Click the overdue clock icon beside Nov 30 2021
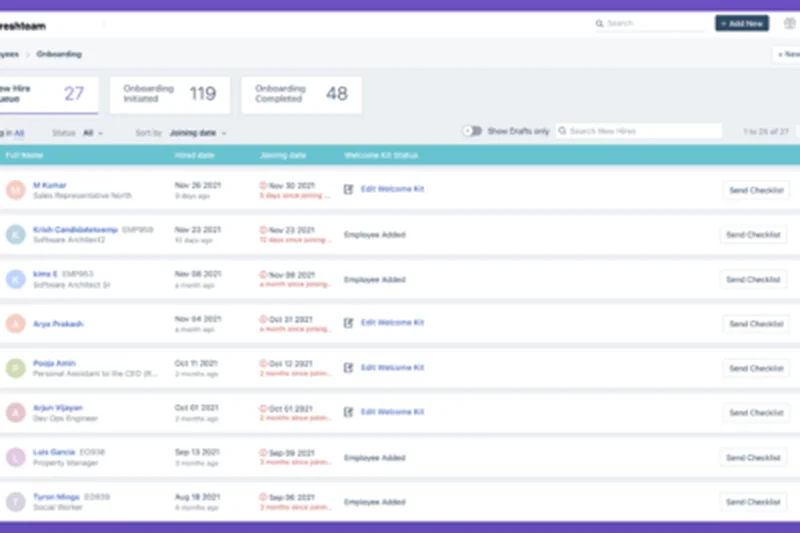The image size is (800, 533). pos(263,185)
